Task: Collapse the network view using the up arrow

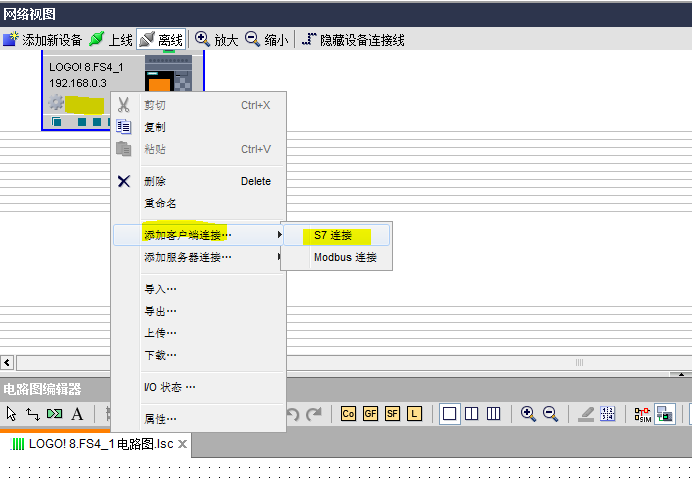Action: tap(681, 375)
